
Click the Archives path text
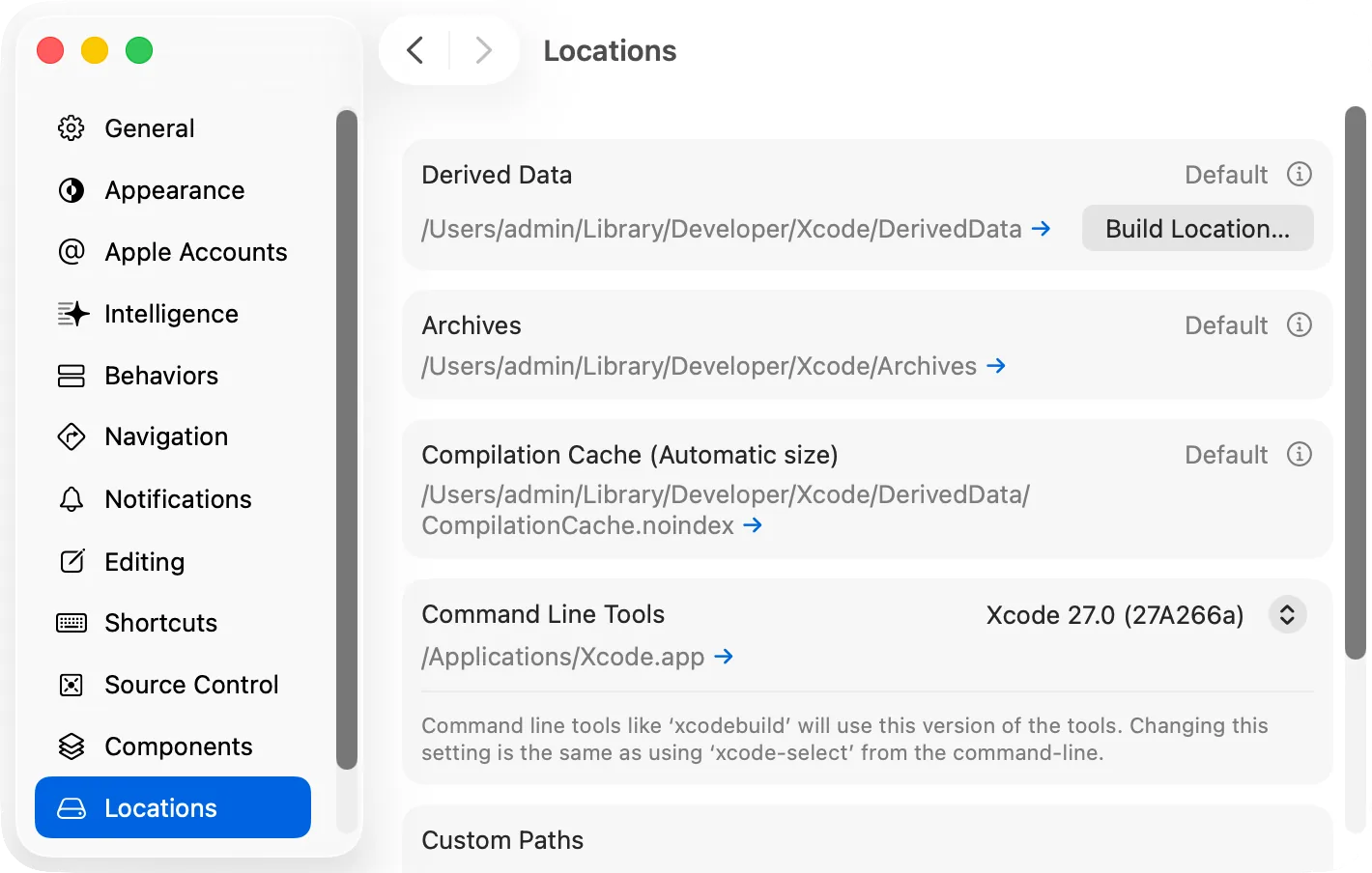tap(699, 366)
